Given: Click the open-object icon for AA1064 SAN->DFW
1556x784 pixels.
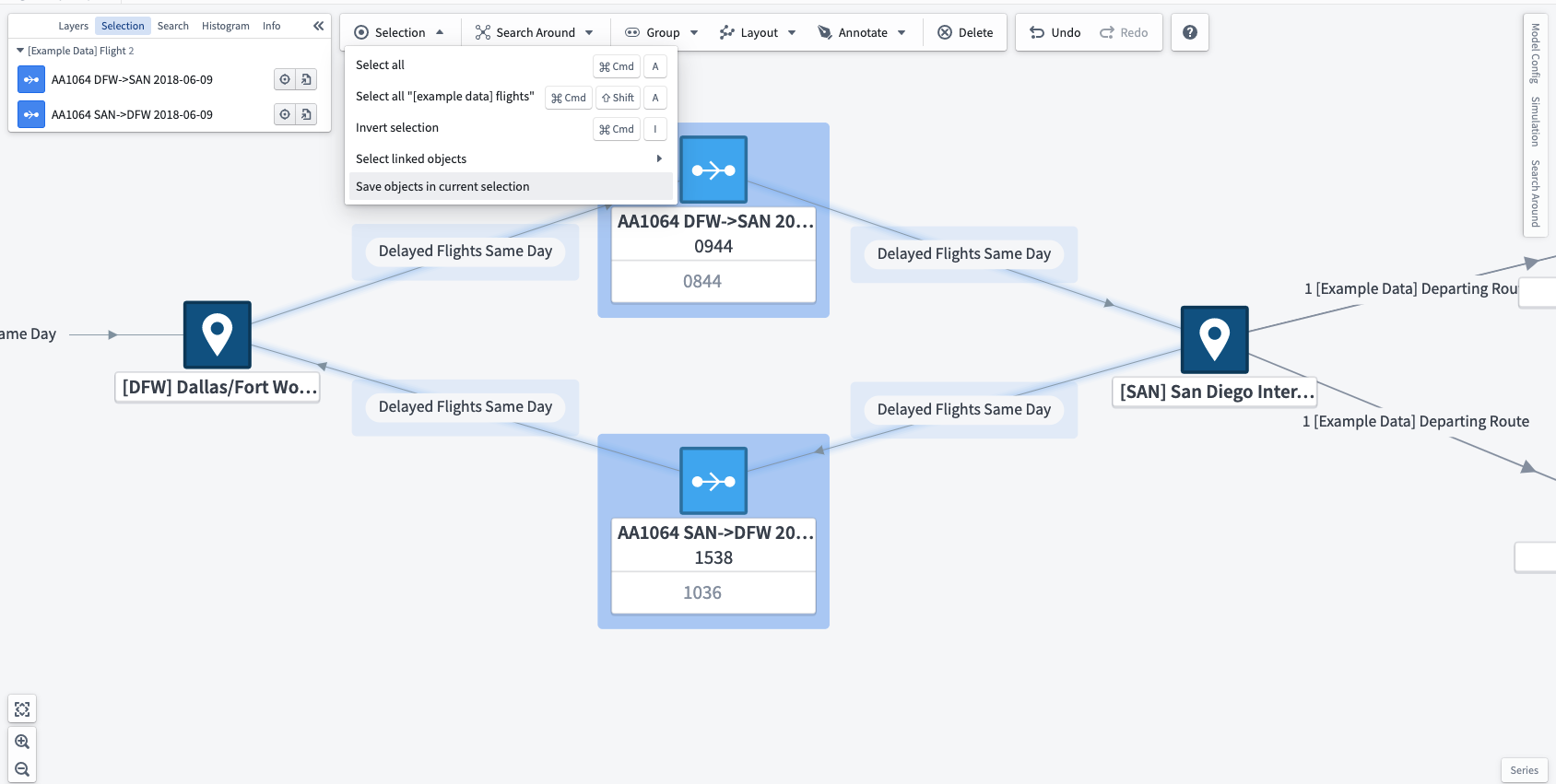Looking at the screenshot, I should coord(306,114).
